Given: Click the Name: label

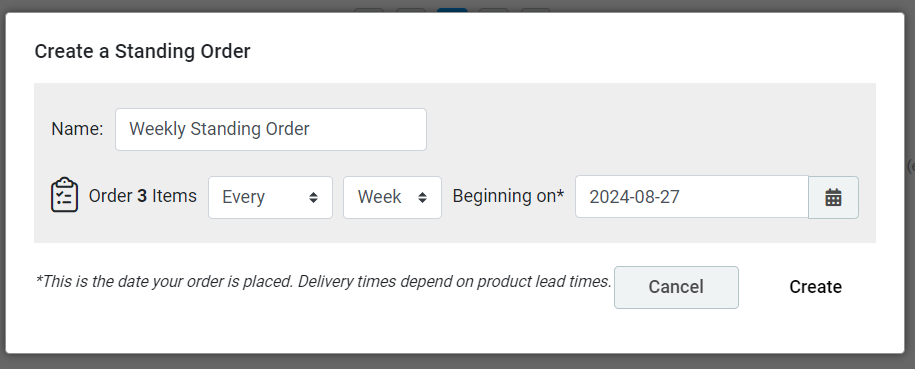Looking at the screenshot, I should pos(77,129).
